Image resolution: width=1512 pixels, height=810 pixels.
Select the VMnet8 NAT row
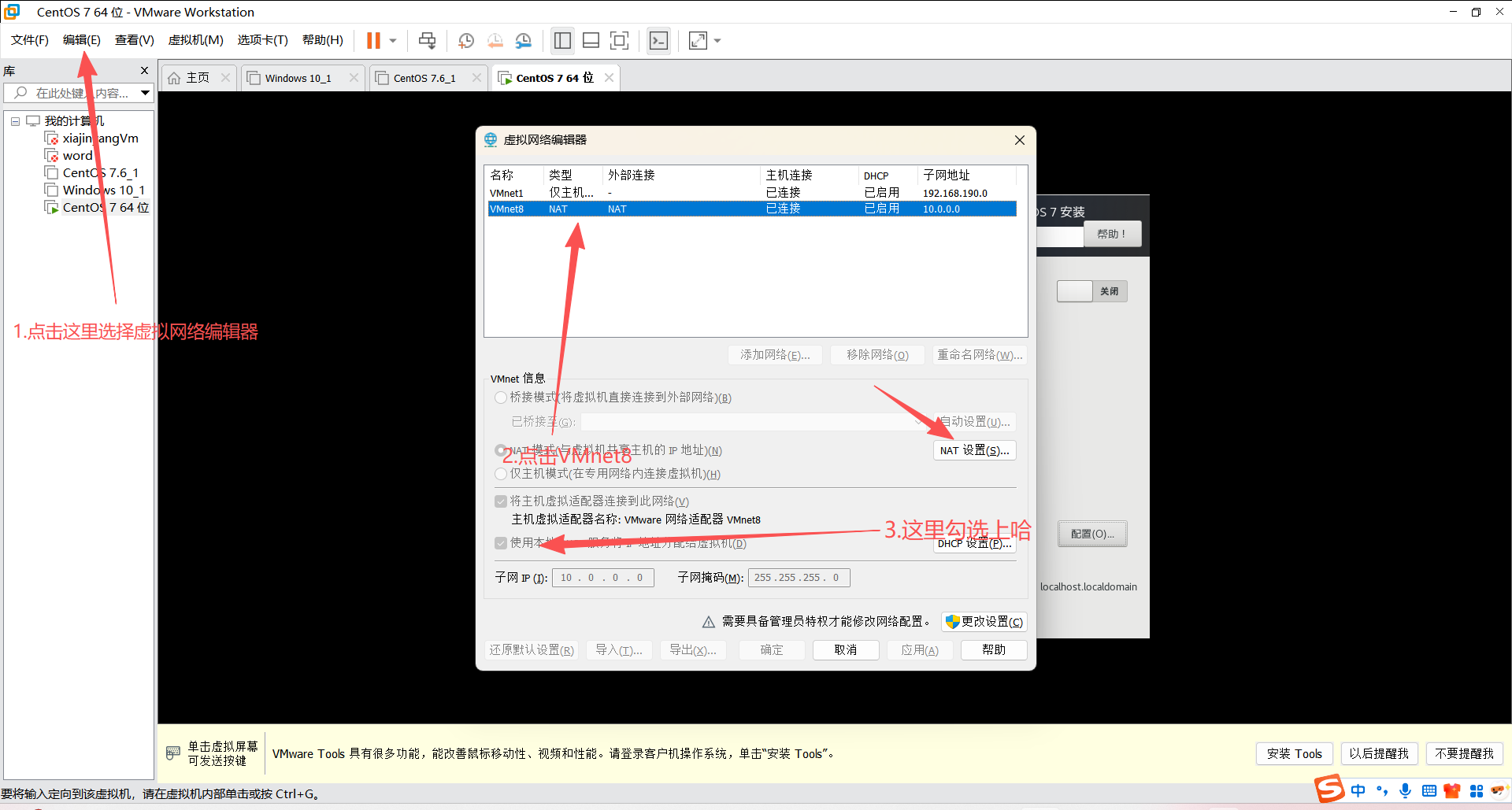(751, 209)
